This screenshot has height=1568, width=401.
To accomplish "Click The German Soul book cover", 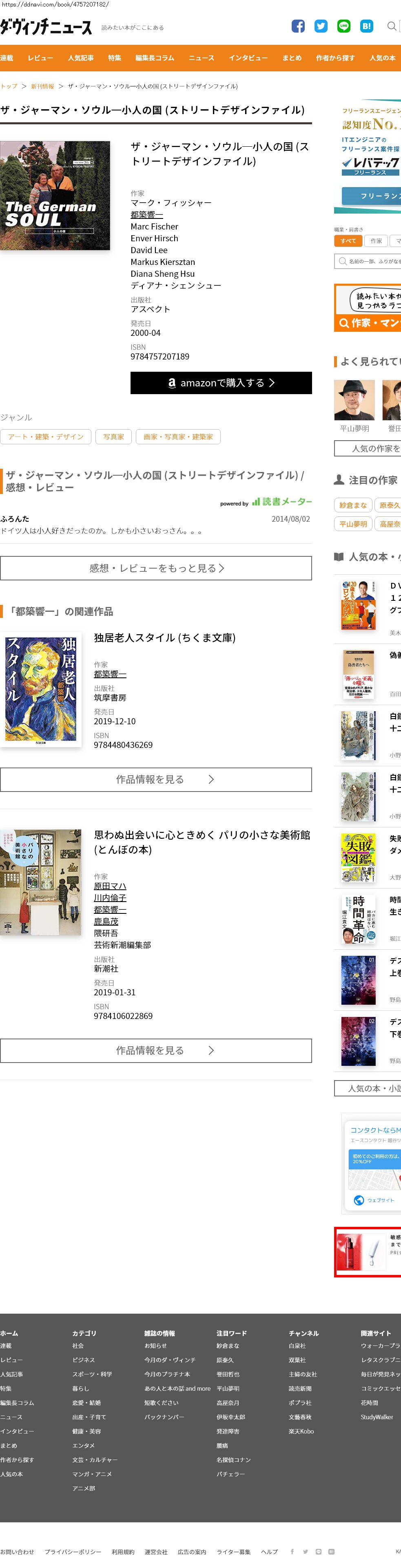I will 55,195.
